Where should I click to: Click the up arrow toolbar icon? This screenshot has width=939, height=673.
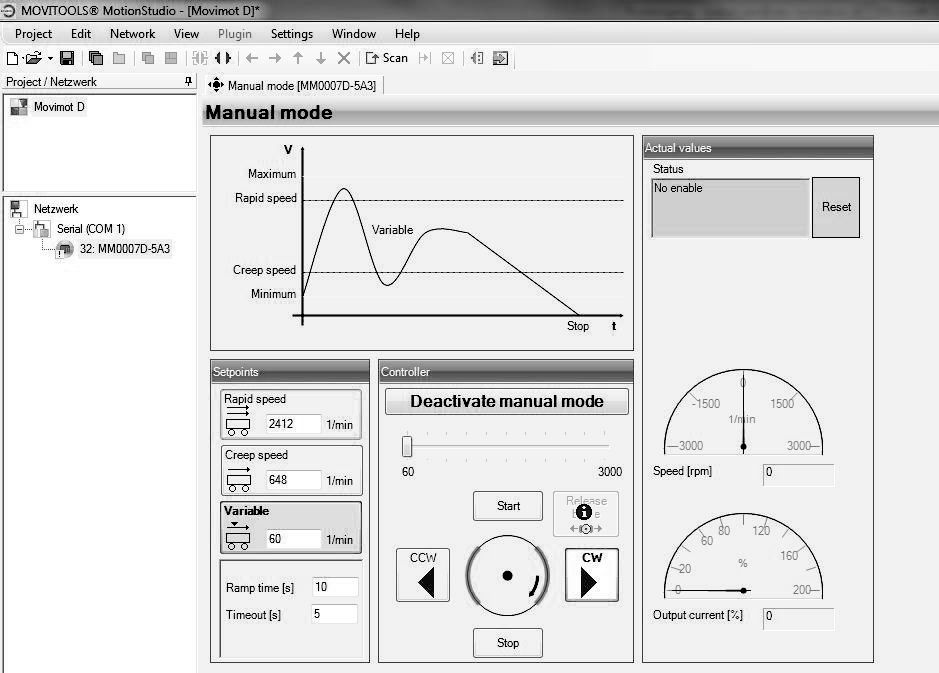click(298, 58)
